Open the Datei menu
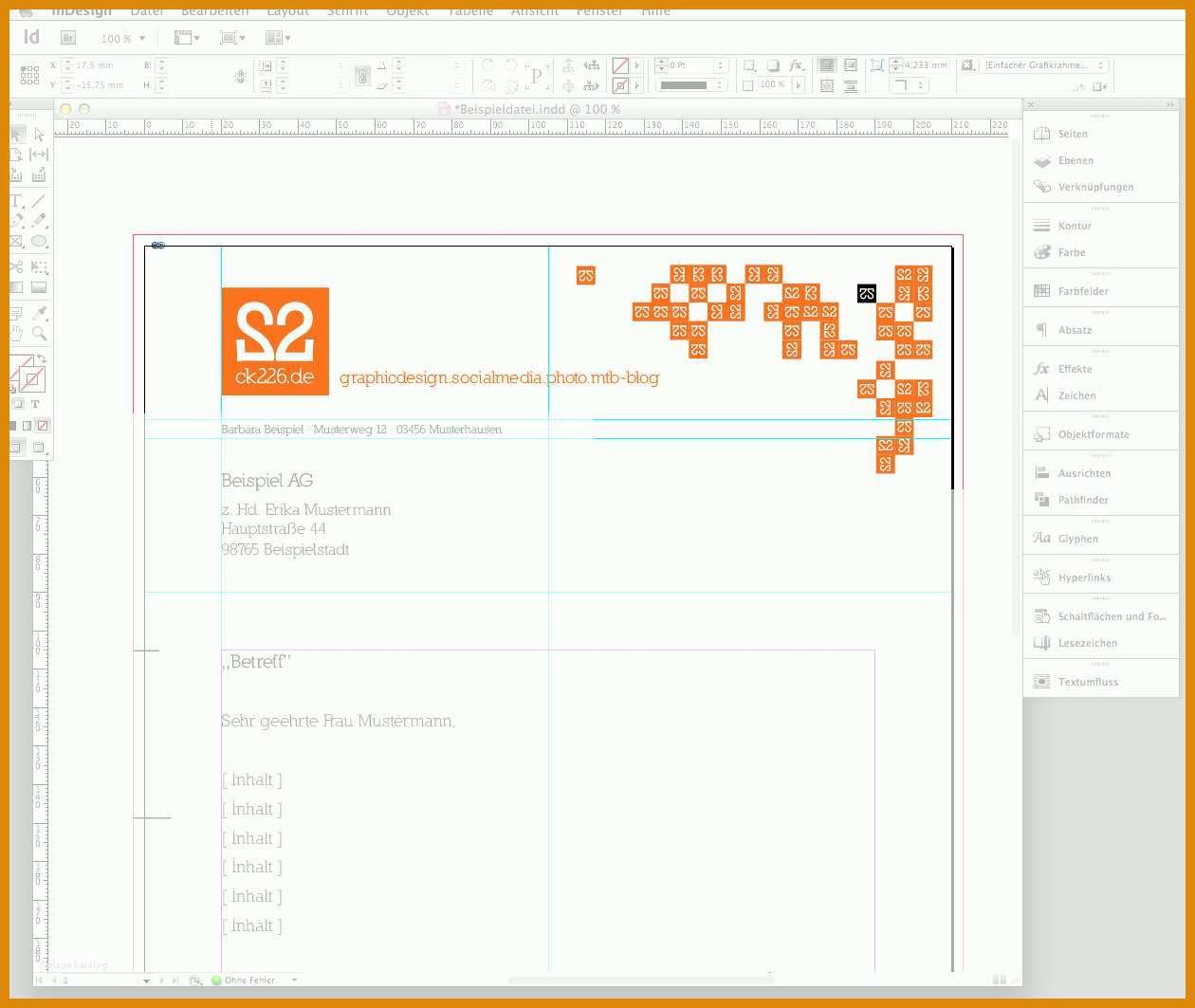This screenshot has width=1195, height=1008. pos(147,10)
